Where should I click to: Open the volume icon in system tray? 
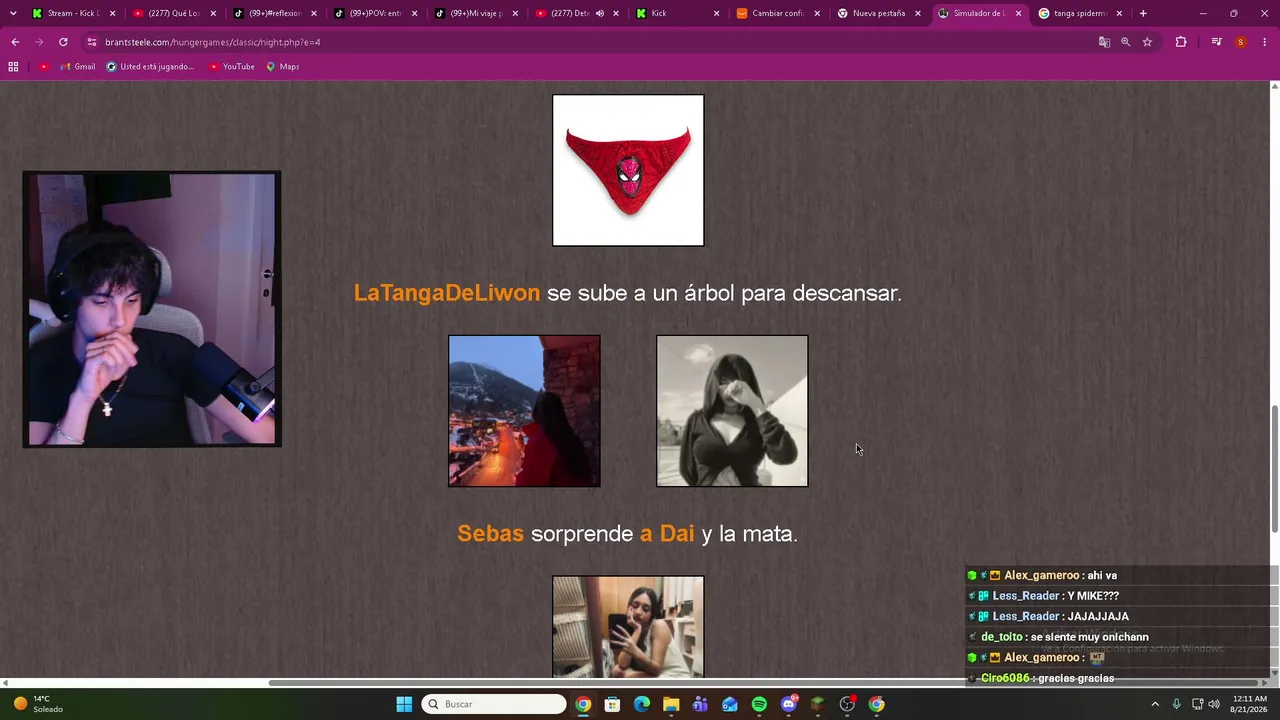tap(1214, 704)
